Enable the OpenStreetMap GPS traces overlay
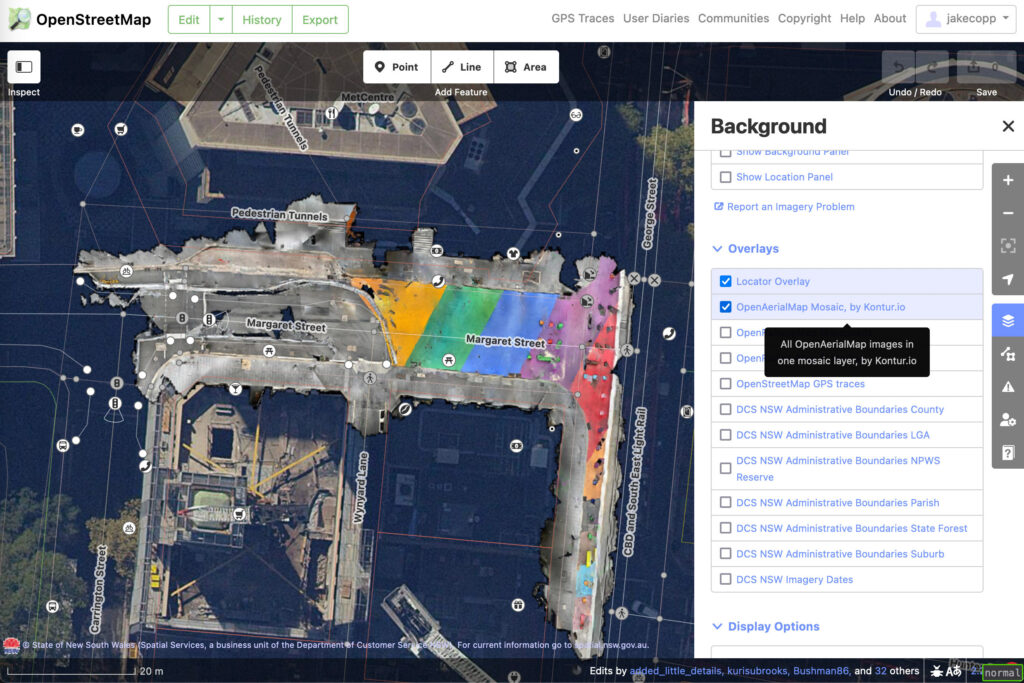Image resolution: width=1024 pixels, height=683 pixels. pos(725,384)
